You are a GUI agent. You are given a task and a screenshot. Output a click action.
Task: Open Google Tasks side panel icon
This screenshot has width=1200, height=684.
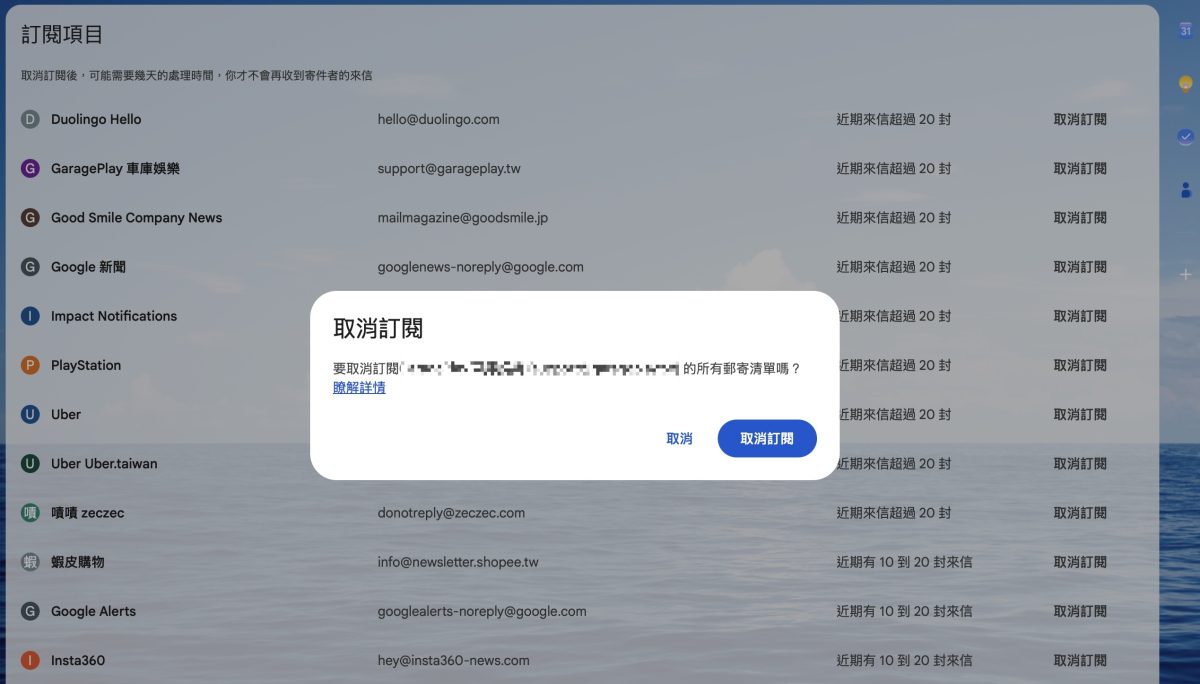tap(1185, 136)
